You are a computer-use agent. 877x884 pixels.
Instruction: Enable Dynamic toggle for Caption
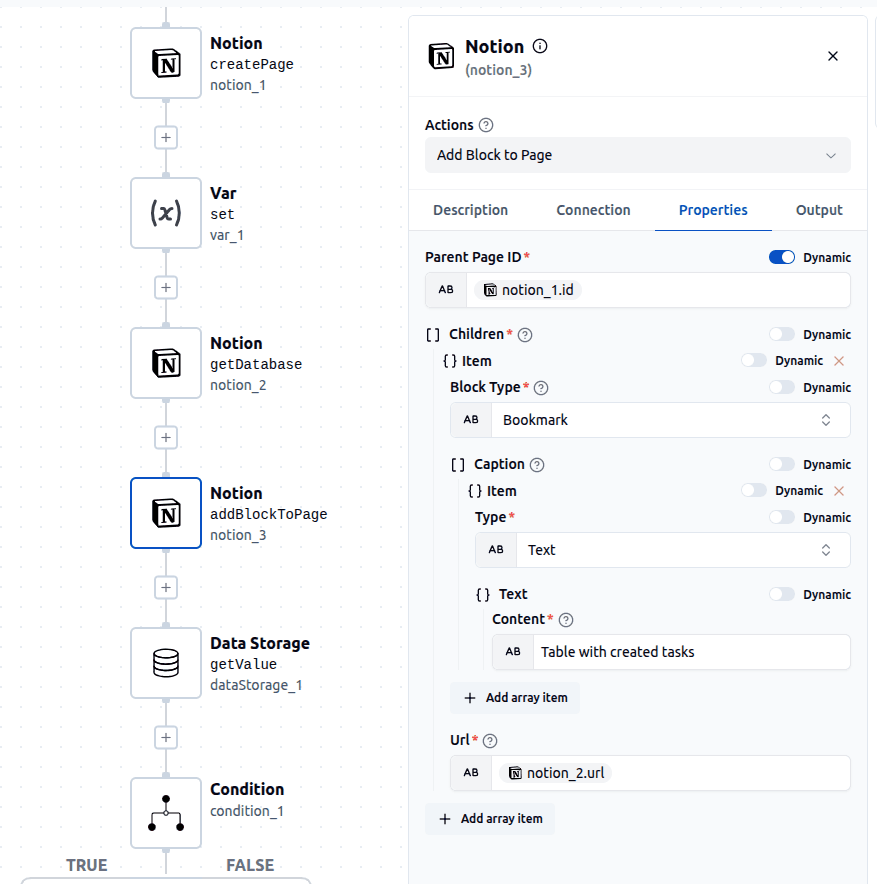pyautogui.click(x=782, y=465)
